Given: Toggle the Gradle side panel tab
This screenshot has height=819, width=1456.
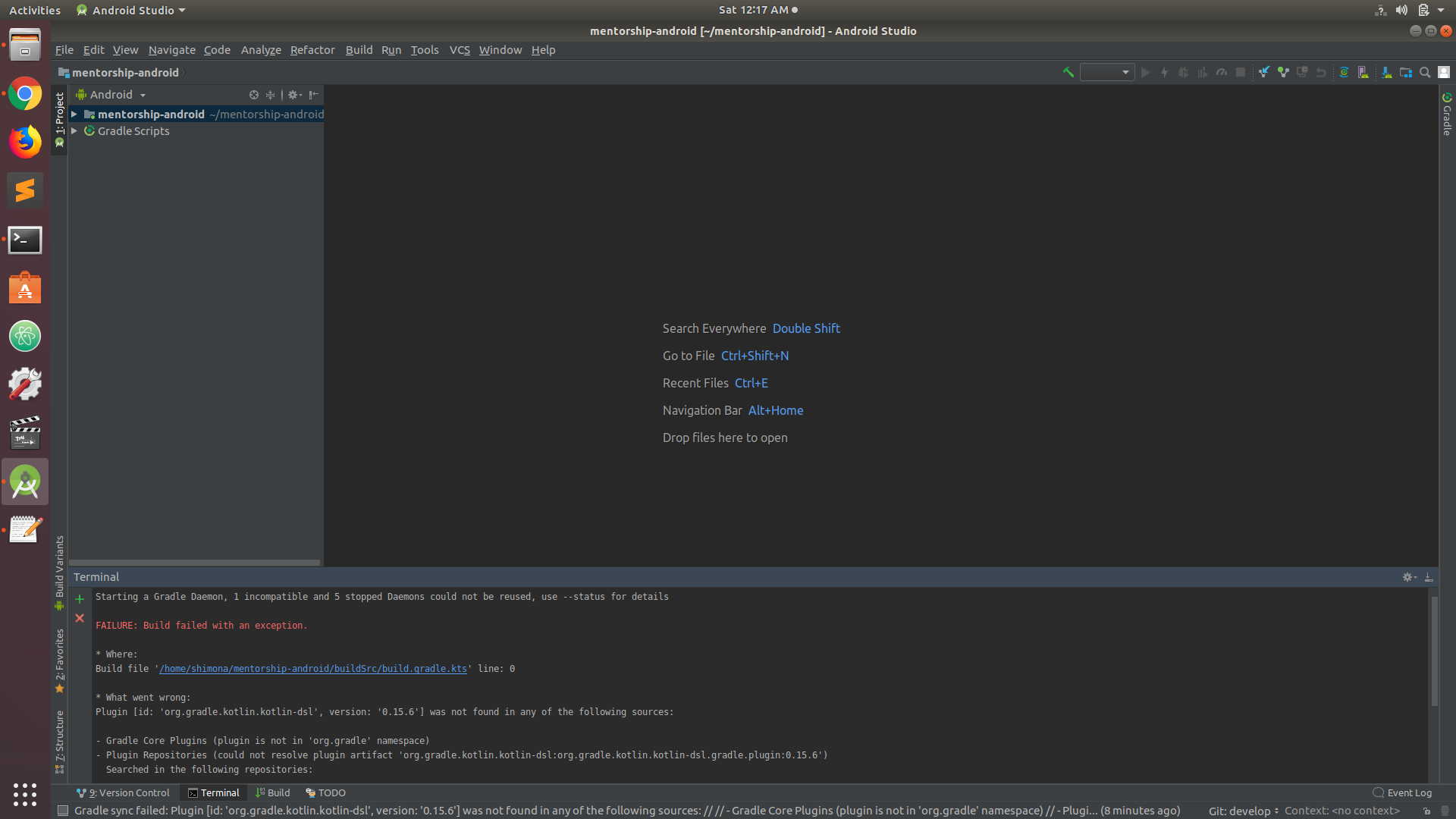Looking at the screenshot, I should (x=1447, y=115).
